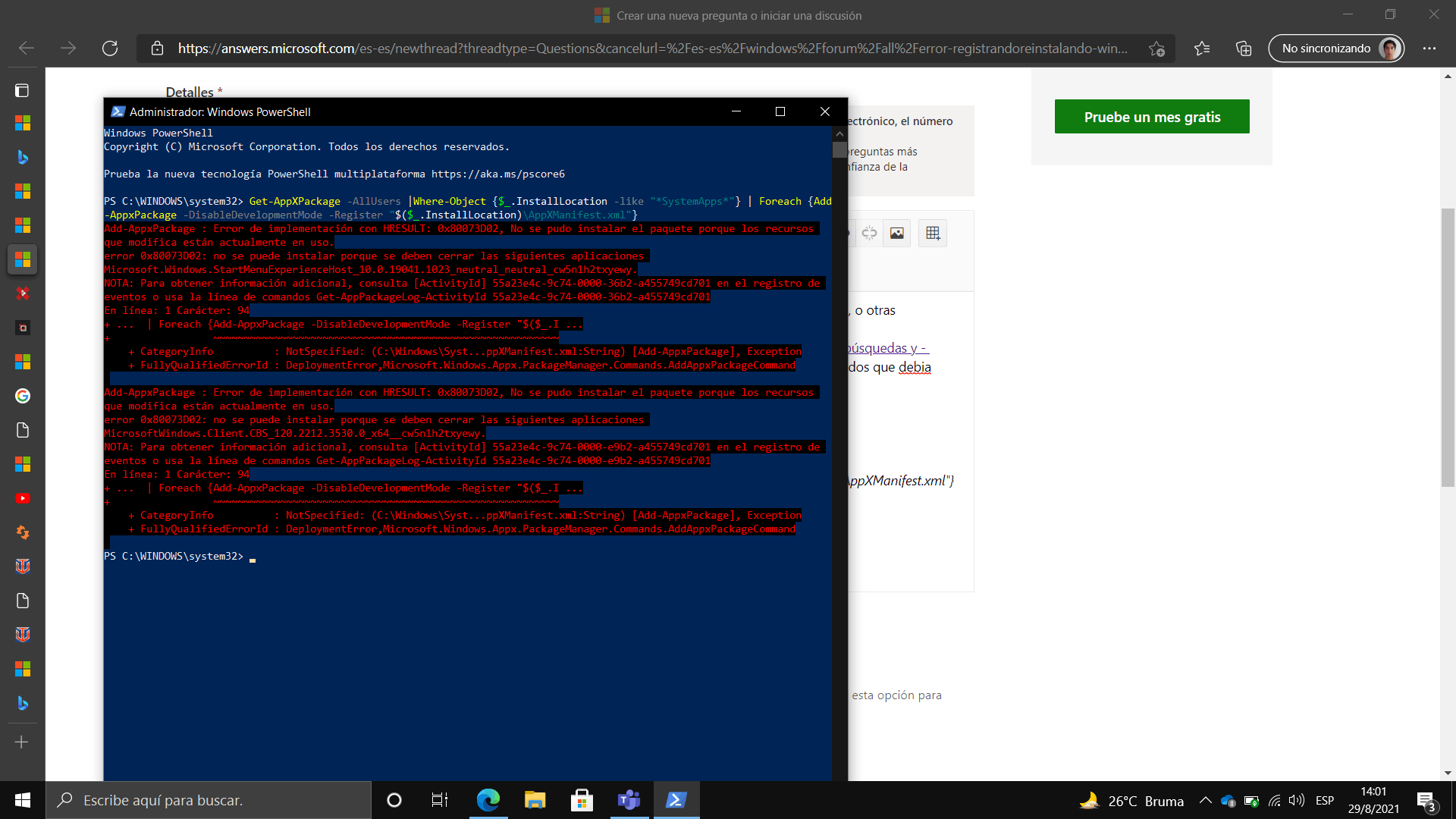Open a new tab with the plus icon

coord(22,742)
